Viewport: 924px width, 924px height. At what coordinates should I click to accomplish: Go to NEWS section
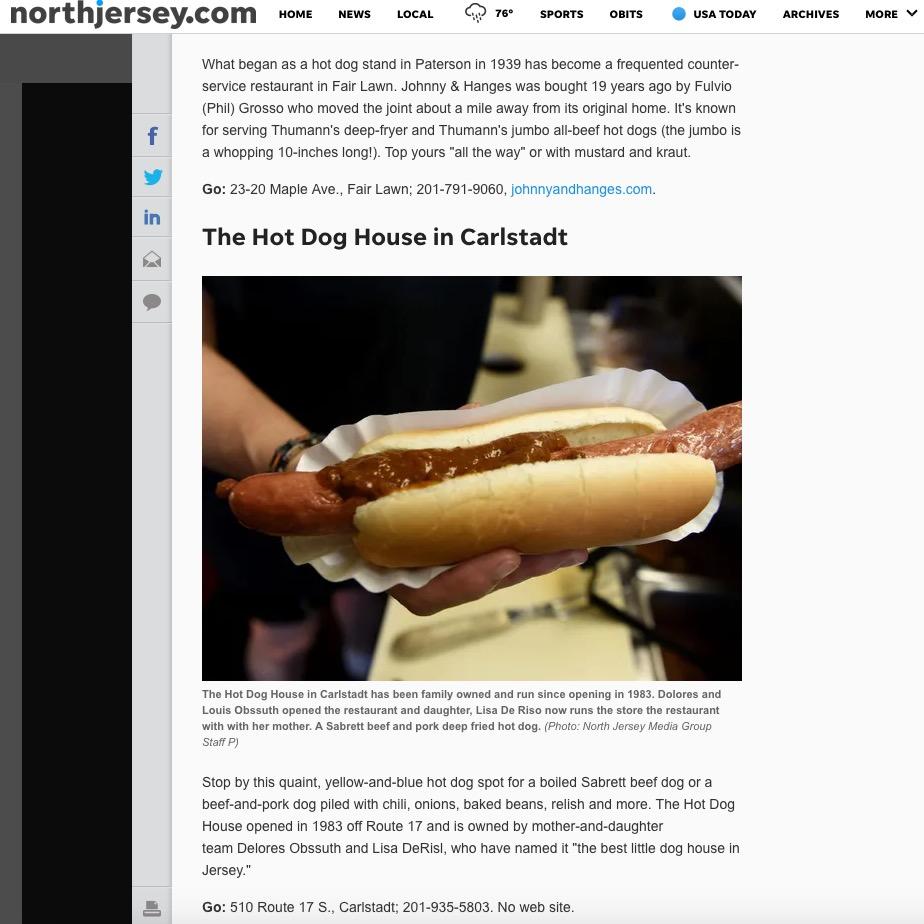(x=354, y=14)
